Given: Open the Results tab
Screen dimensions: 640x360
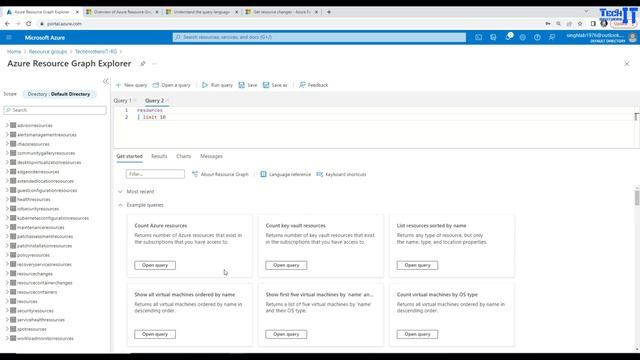Looking at the screenshot, I should click(x=159, y=156).
